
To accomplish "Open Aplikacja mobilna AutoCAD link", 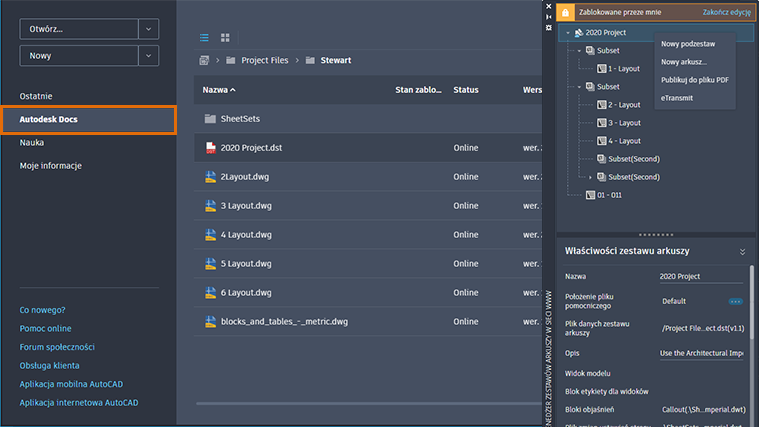I will [71, 384].
